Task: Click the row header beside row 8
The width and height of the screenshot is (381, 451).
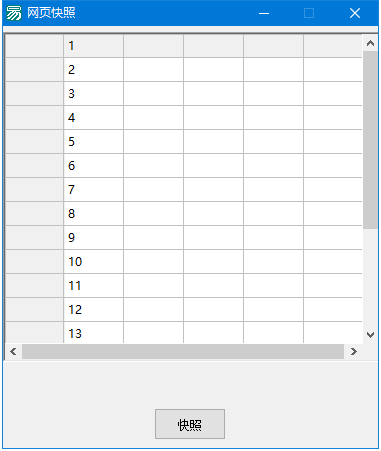Action: (34, 214)
